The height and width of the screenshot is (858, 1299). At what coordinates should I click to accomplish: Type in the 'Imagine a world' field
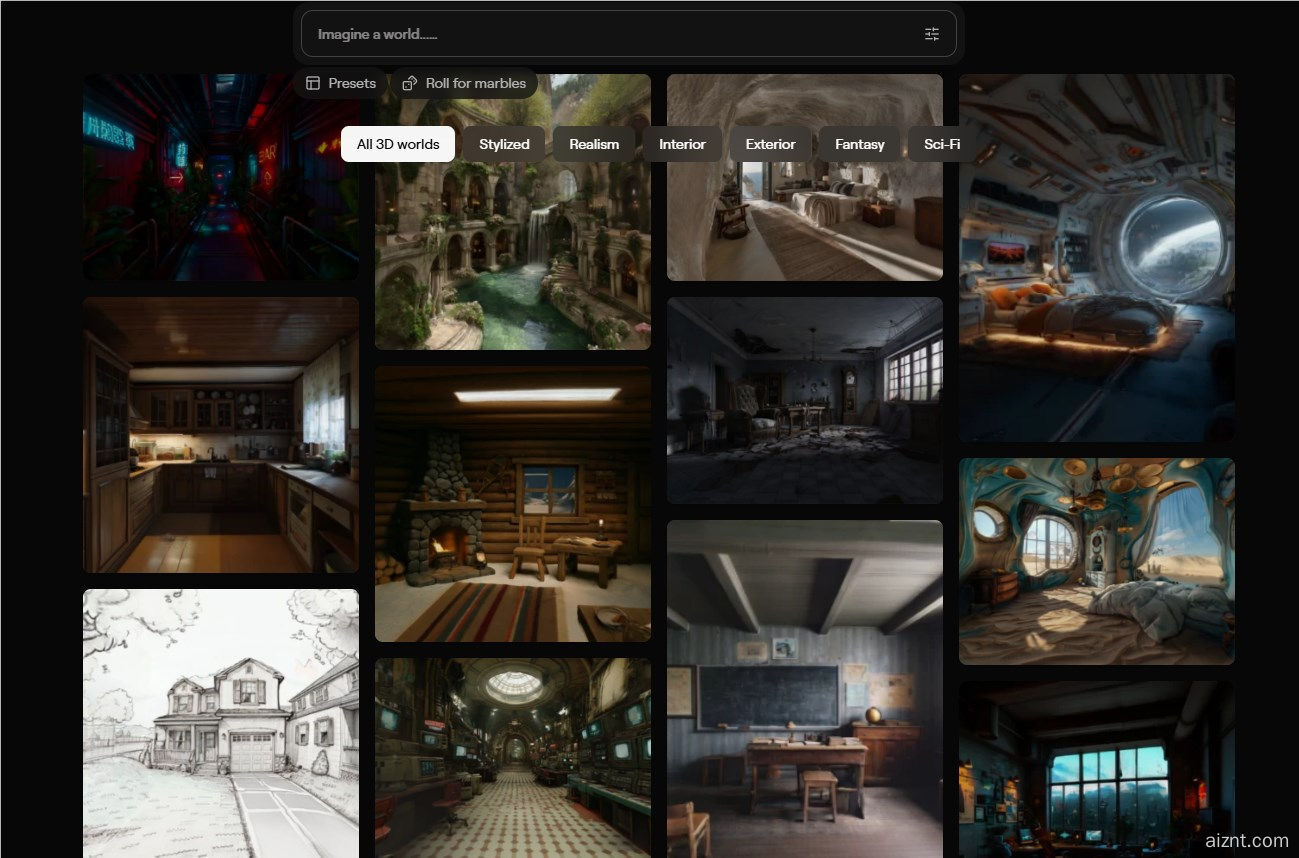(x=610, y=34)
